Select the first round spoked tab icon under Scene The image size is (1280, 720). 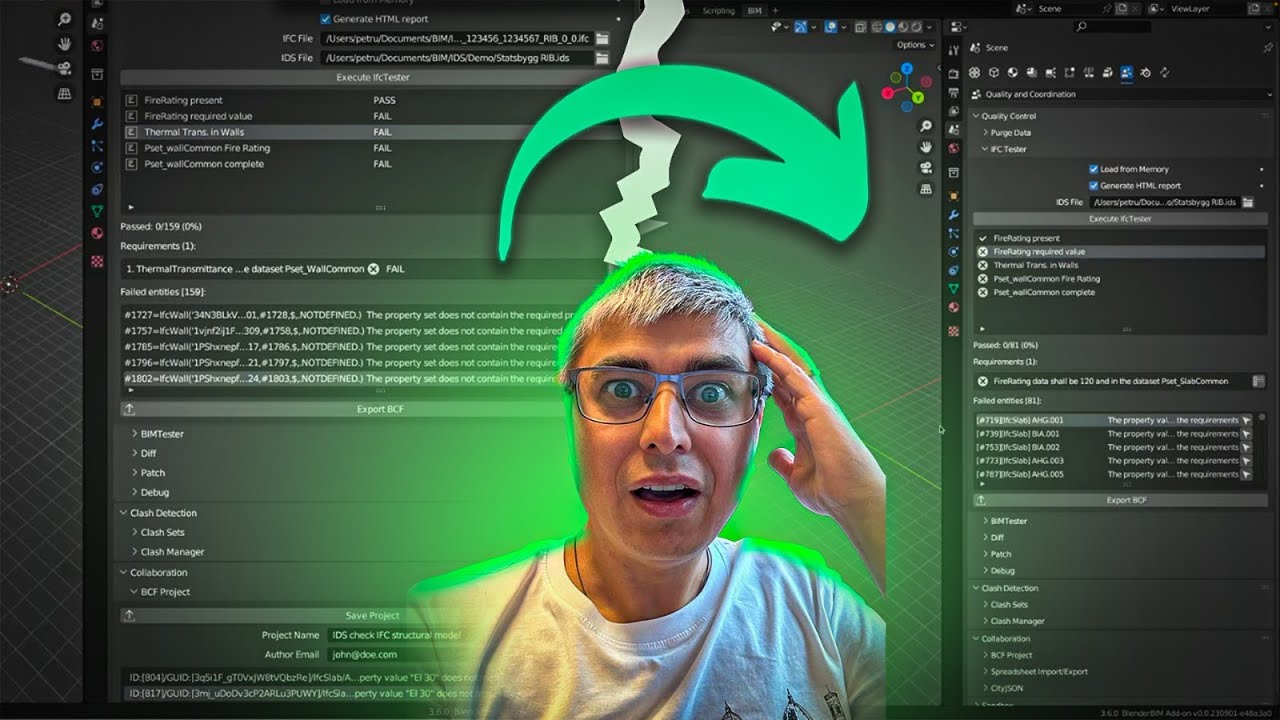pyautogui.click(x=974, y=72)
